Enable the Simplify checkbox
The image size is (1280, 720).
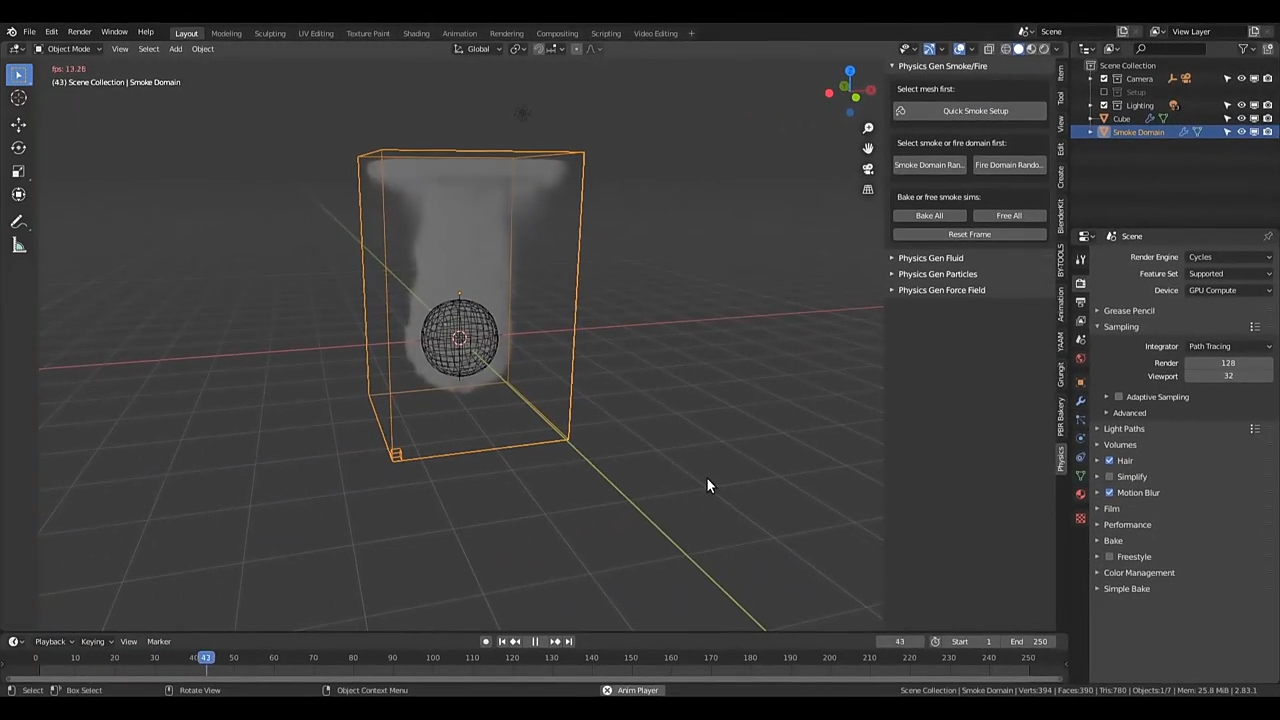coord(1109,477)
